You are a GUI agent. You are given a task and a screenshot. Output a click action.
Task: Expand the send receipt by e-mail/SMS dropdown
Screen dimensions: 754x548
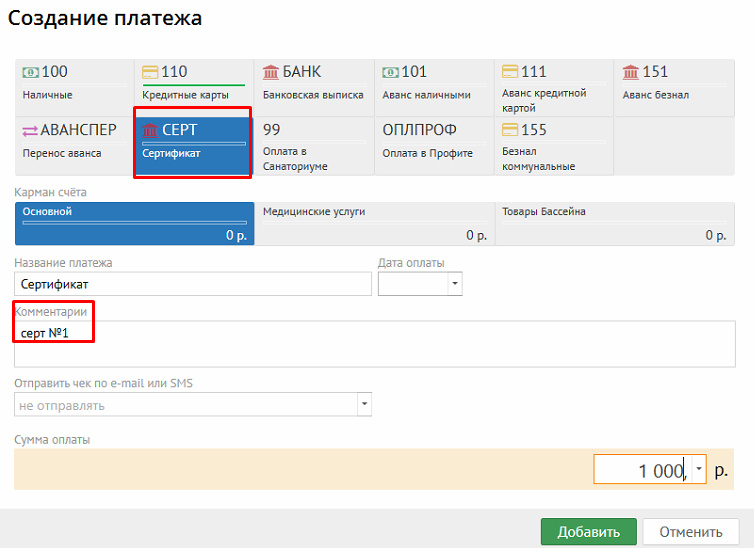pos(364,405)
